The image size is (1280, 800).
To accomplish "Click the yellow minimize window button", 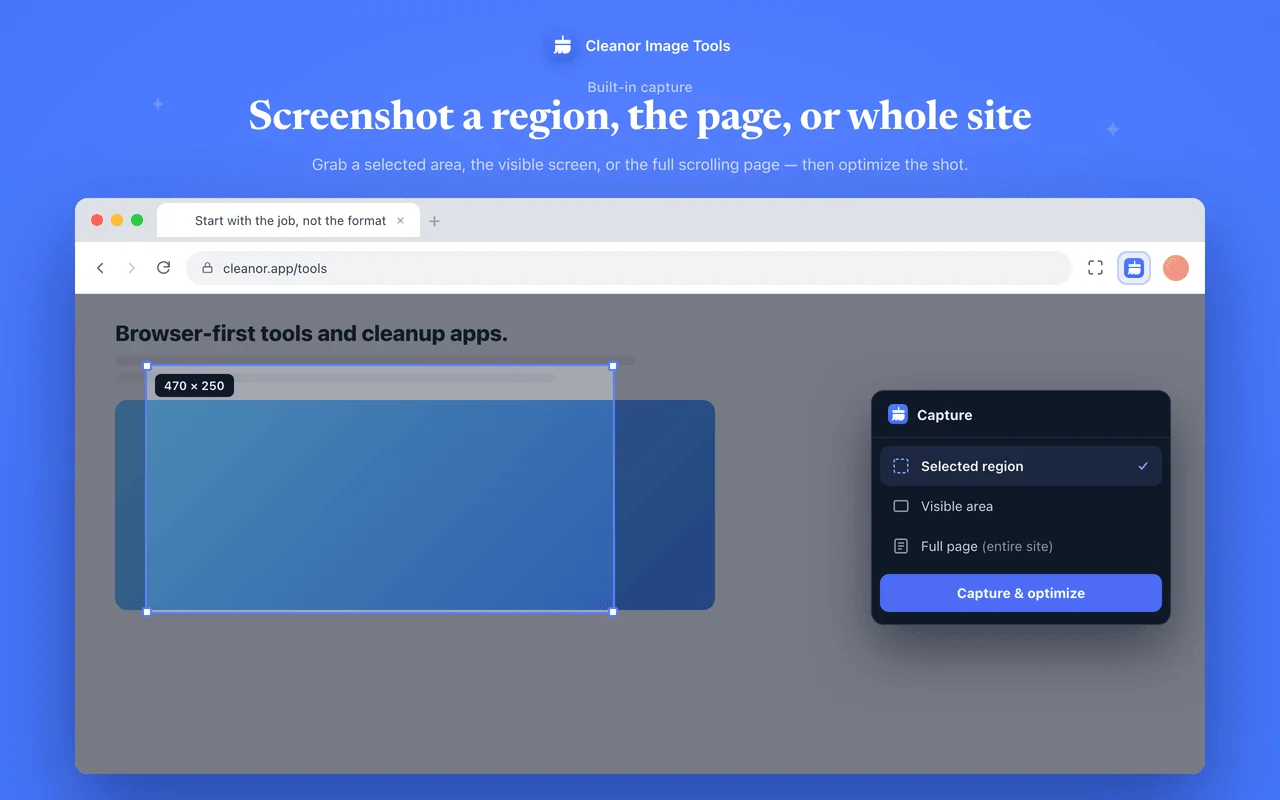I will pos(117,220).
